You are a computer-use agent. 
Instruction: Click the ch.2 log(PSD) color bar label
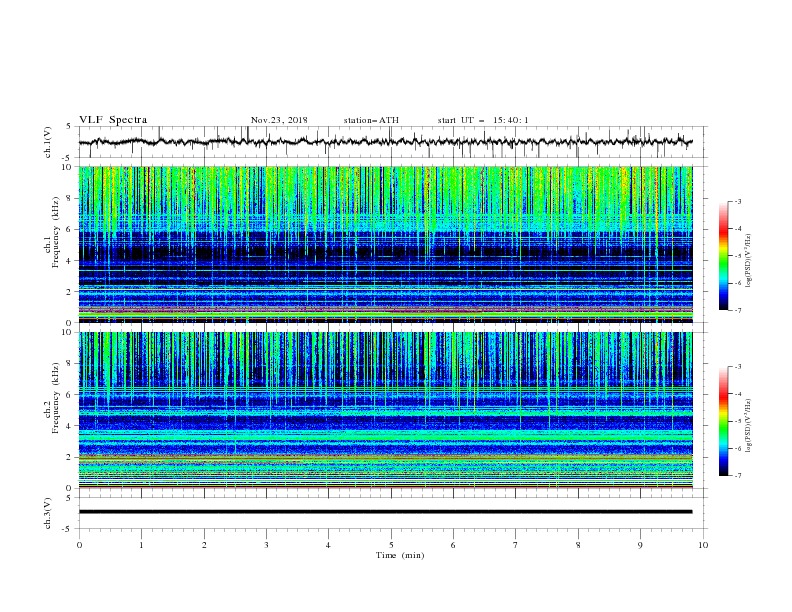point(748,426)
